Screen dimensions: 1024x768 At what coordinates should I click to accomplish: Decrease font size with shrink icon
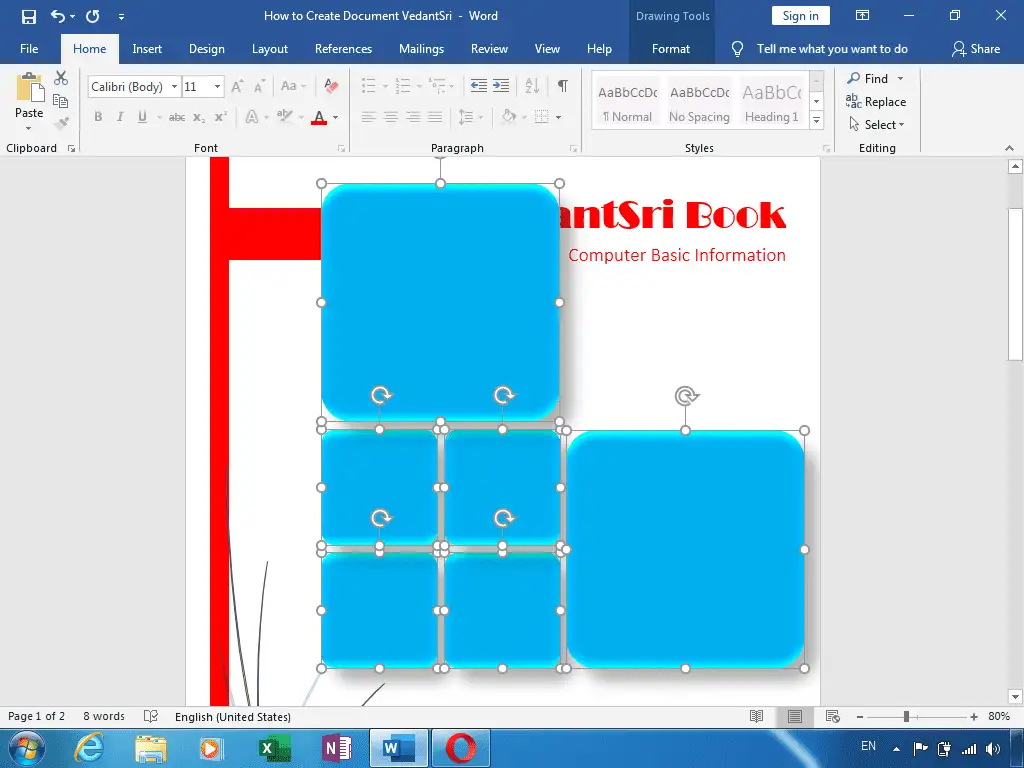click(x=259, y=86)
